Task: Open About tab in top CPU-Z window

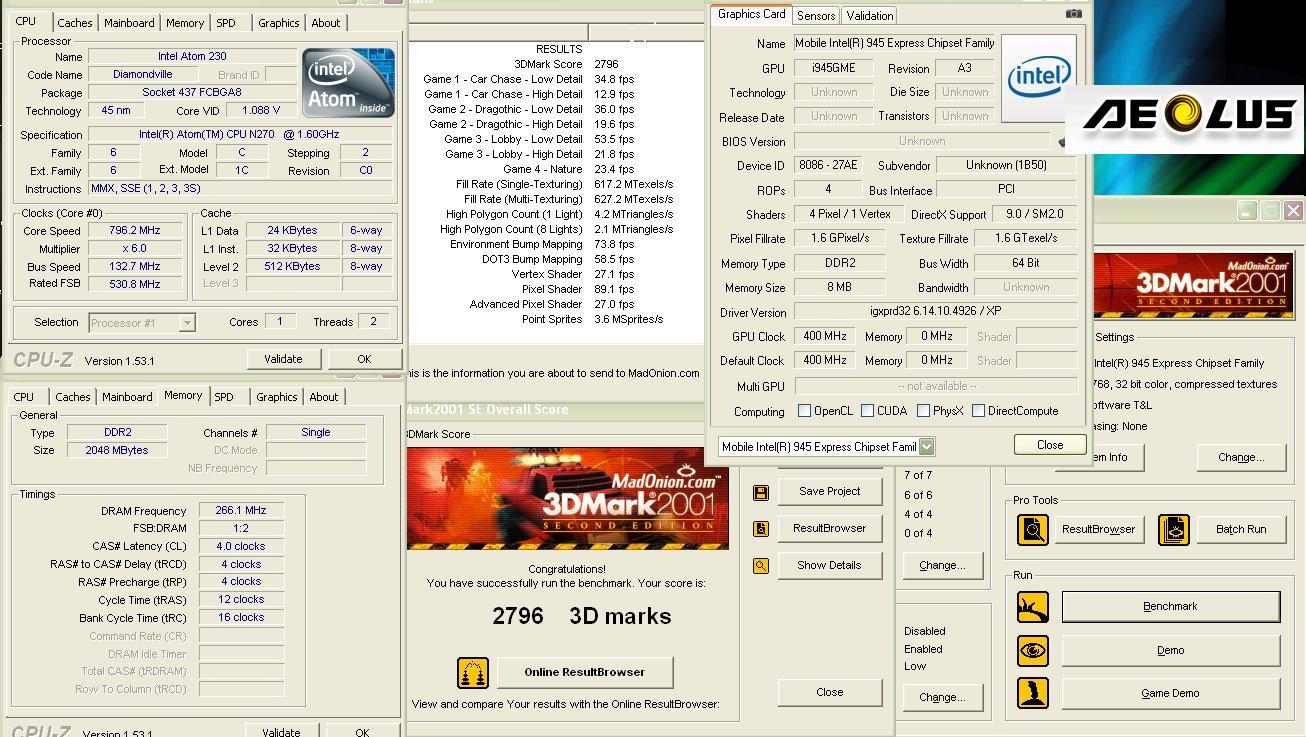Action: point(325,23)
